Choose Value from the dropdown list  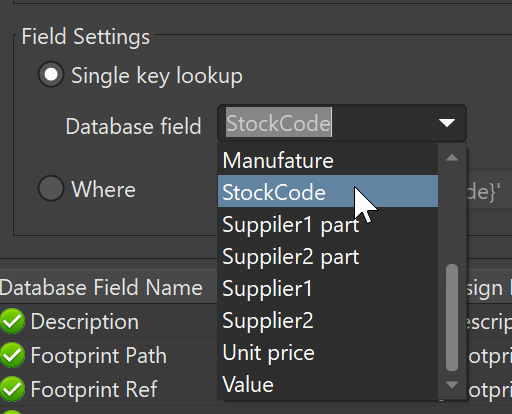tap(328, 384)
